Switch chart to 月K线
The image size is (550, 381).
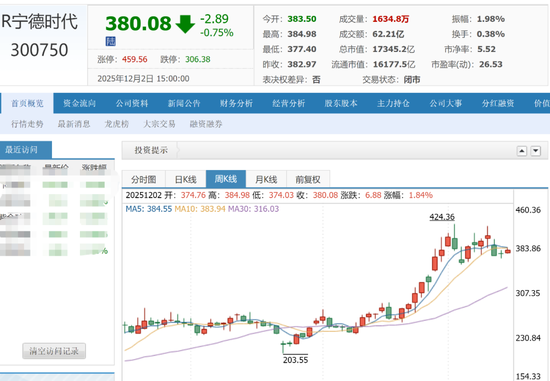click(266, 179)
